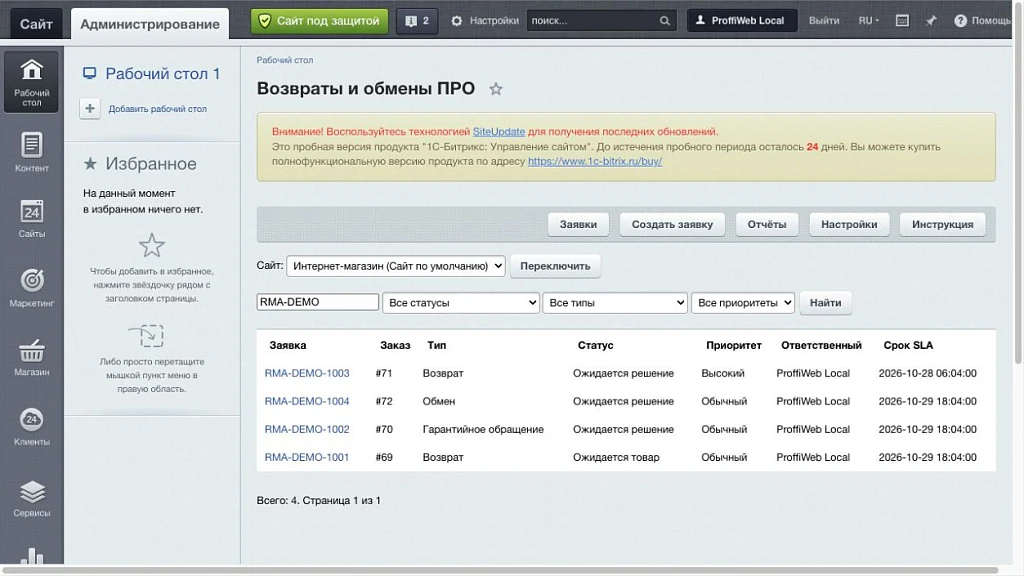Viewport: 1024px width, 576px height.
Task: Switch to the Сайт tab
Action: click(x=36, y=24)
